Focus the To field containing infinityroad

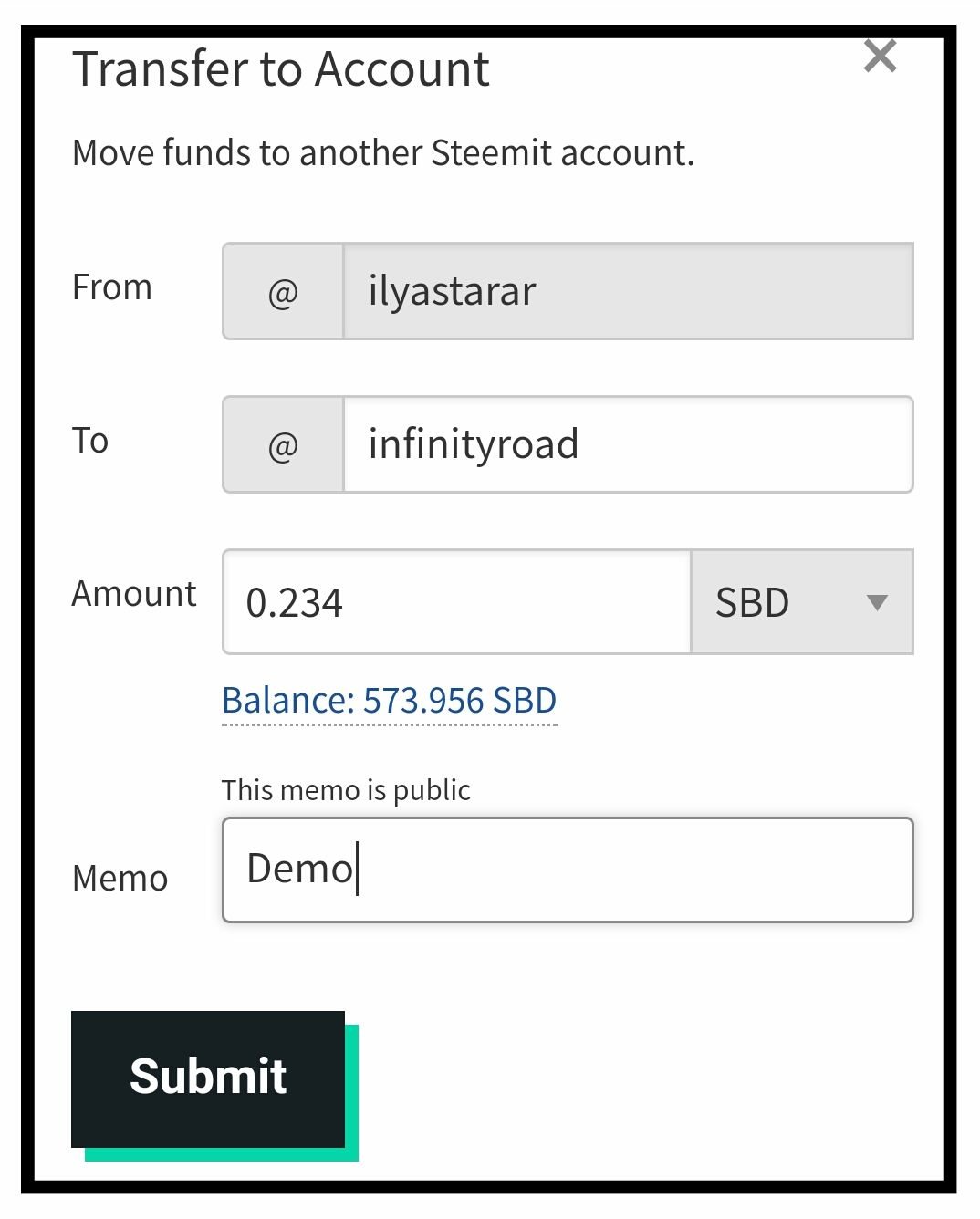628,445
